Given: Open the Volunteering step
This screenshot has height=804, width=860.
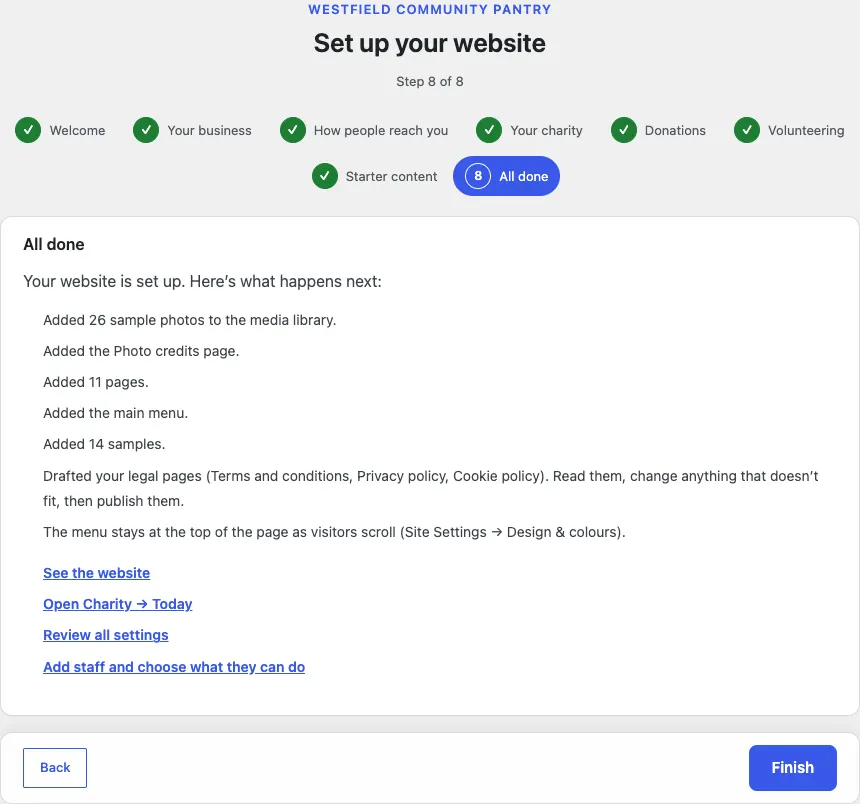Looking at the screenshot, I should 789,130.
